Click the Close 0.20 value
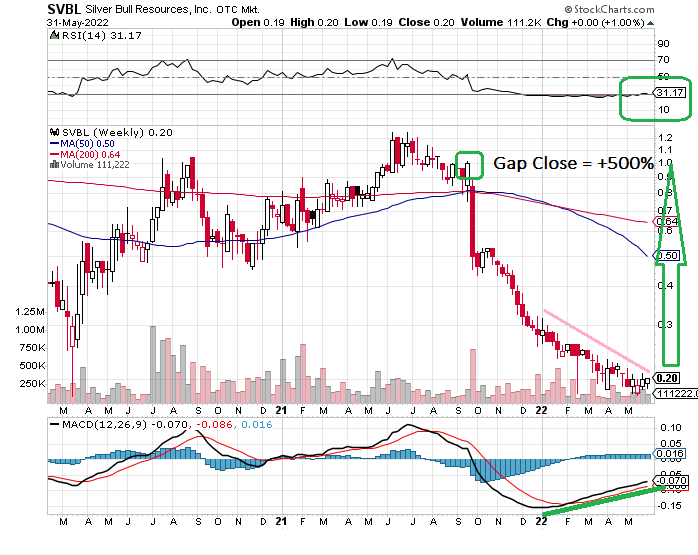 coord(426,23)
